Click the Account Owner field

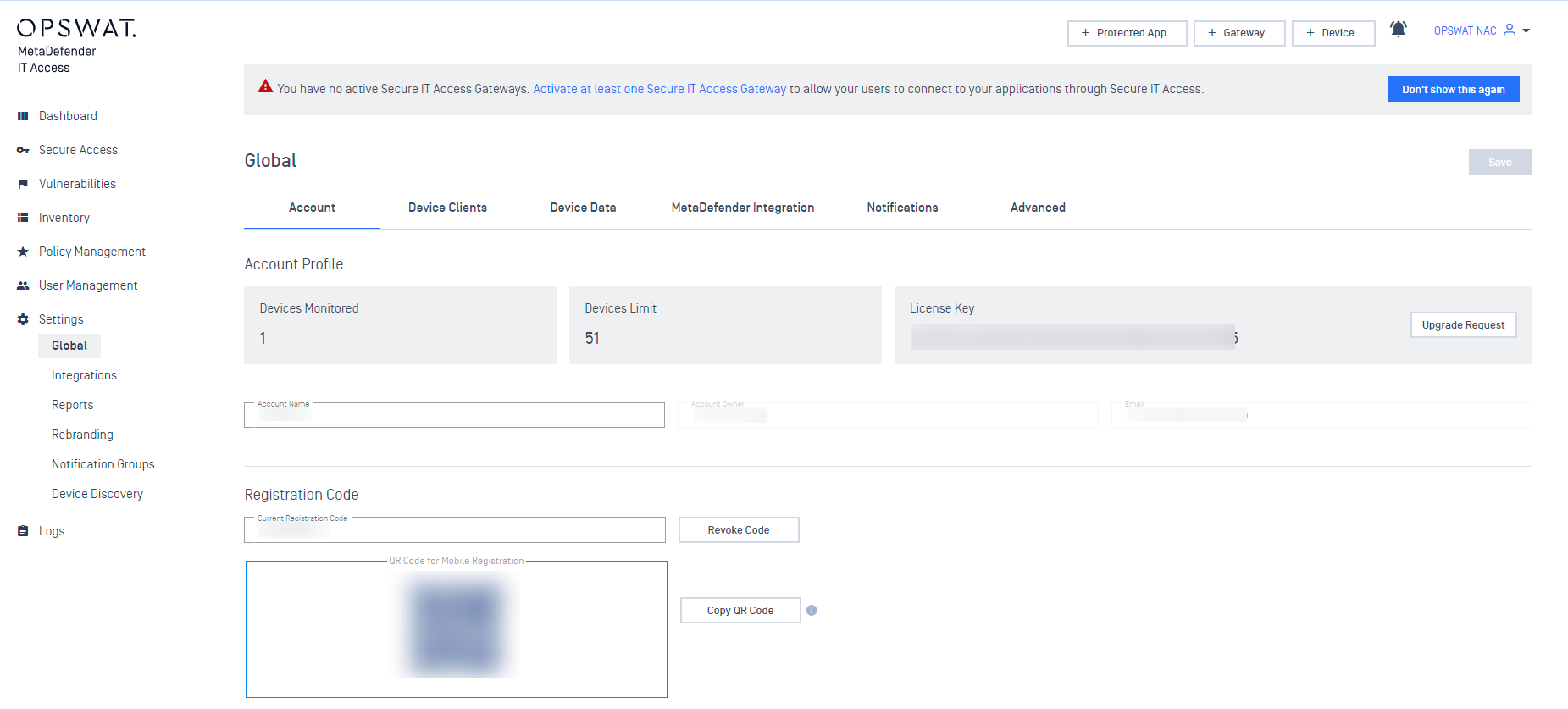click(888, 415)
